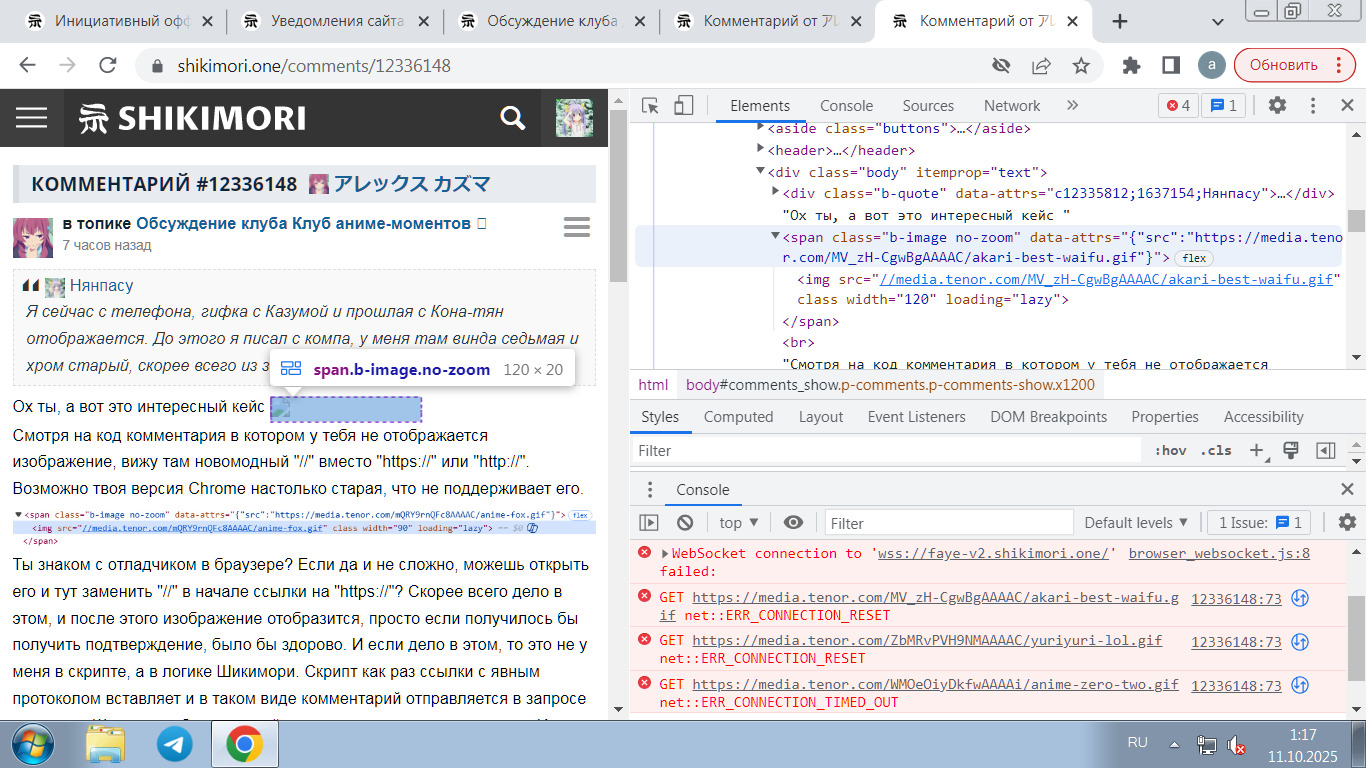The image size is (1366, 768).
Task: Open the top JavaScript context dropdown
Action: pyautogui.click(x=739, y=523)
